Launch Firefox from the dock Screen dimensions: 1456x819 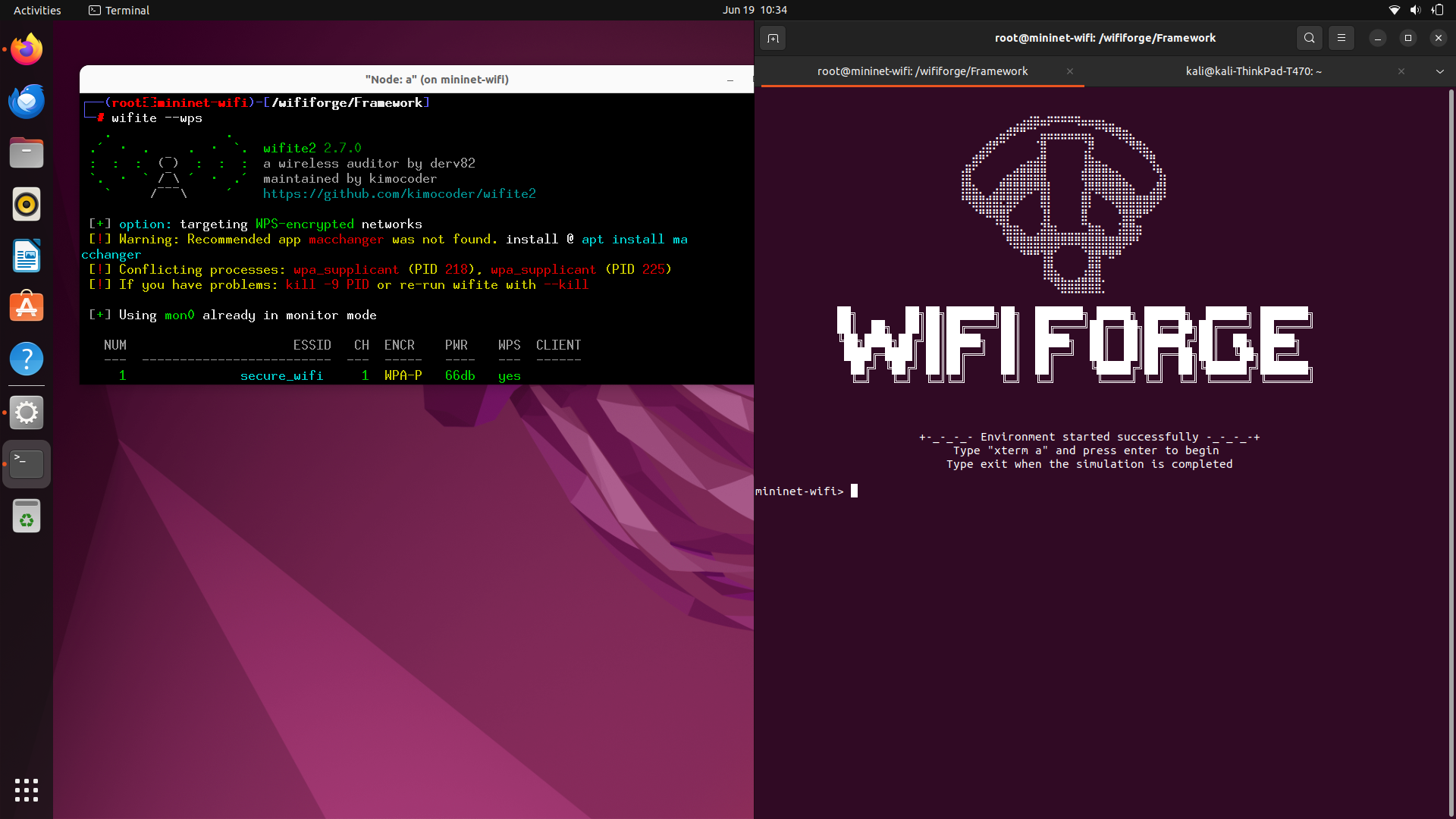click(x=27, y=50)
